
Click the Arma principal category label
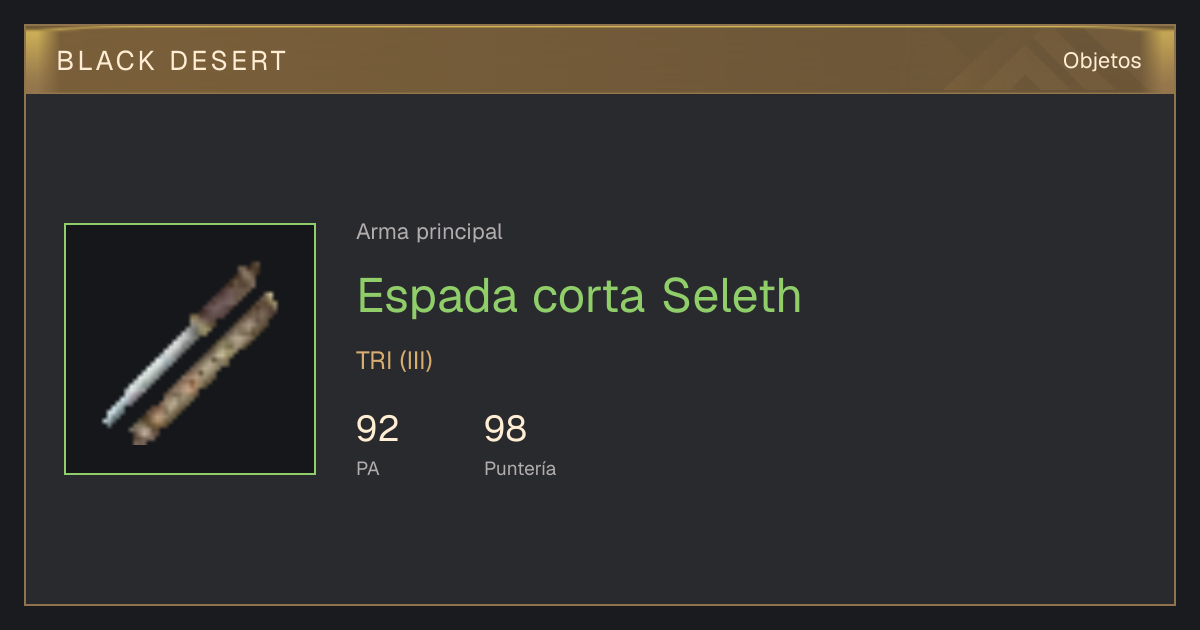point(429,232)
